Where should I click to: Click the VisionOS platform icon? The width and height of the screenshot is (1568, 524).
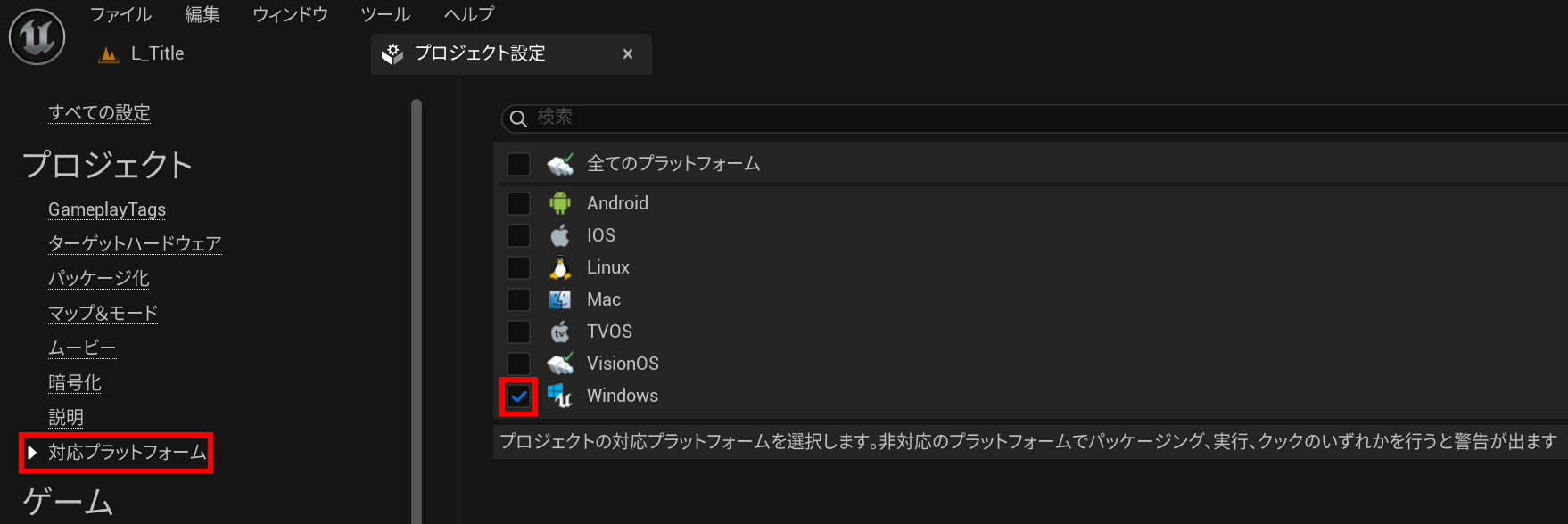[x=560, y=364]
